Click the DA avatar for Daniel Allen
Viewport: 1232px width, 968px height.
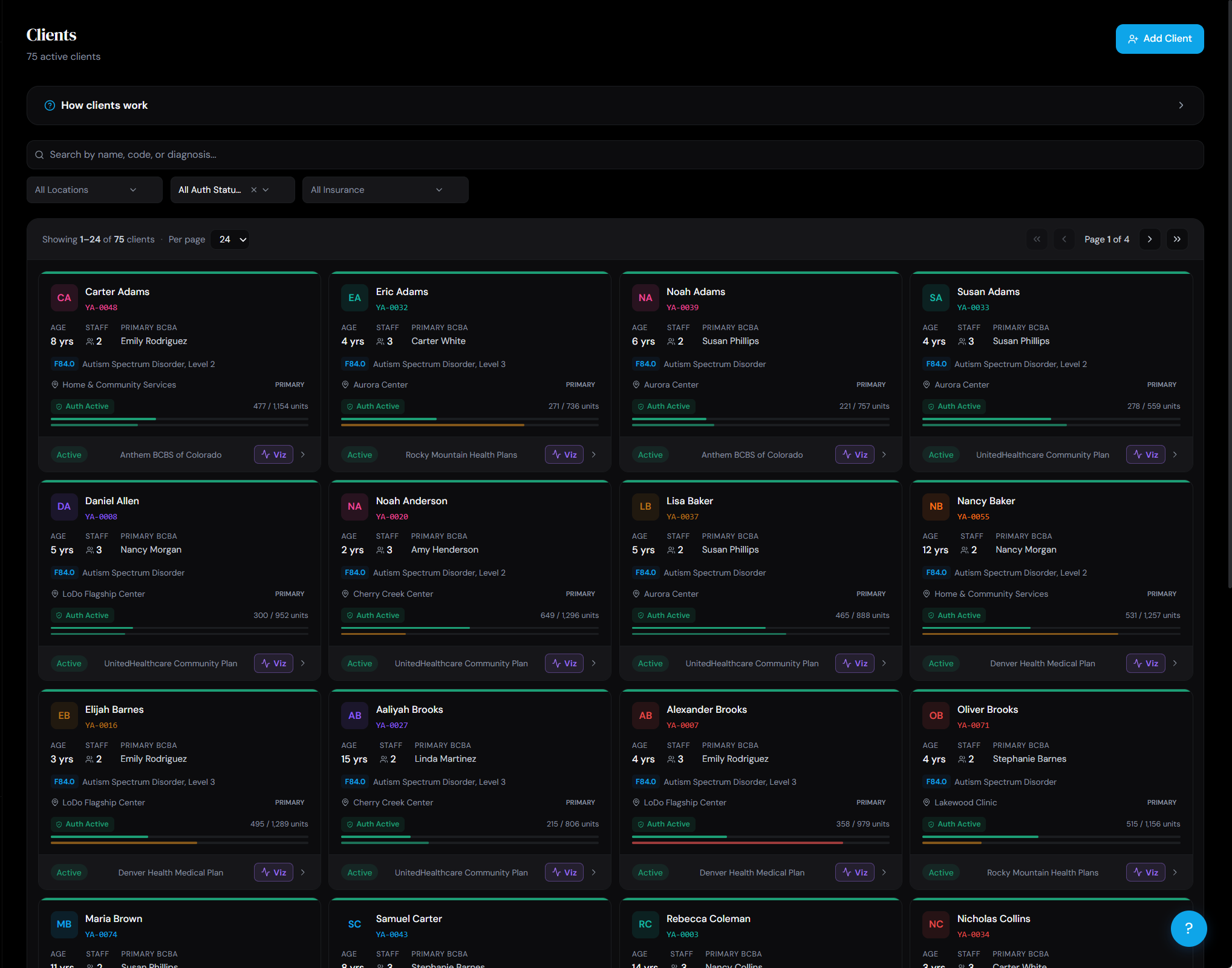tap(64, 507)
